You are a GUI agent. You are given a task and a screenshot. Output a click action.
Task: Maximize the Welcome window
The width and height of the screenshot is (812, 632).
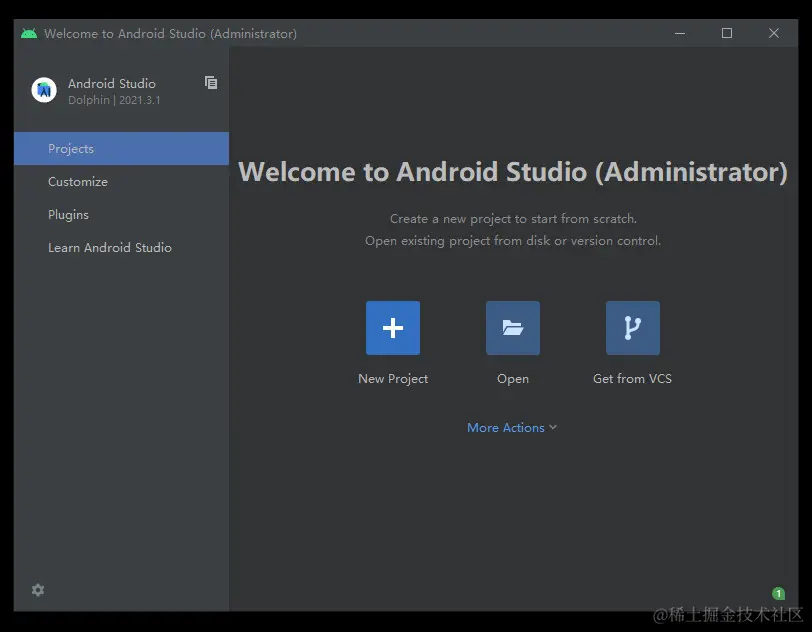(727, 34)
